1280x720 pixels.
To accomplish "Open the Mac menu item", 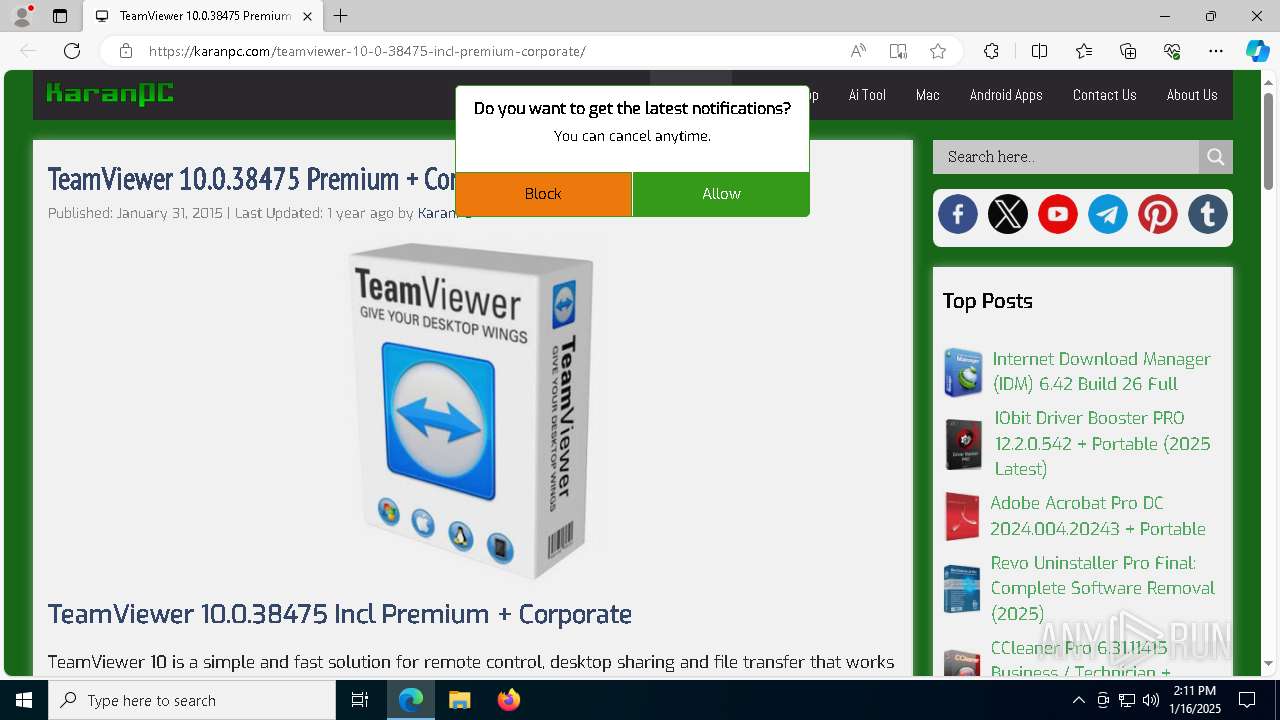I will (x=928, y=95).
